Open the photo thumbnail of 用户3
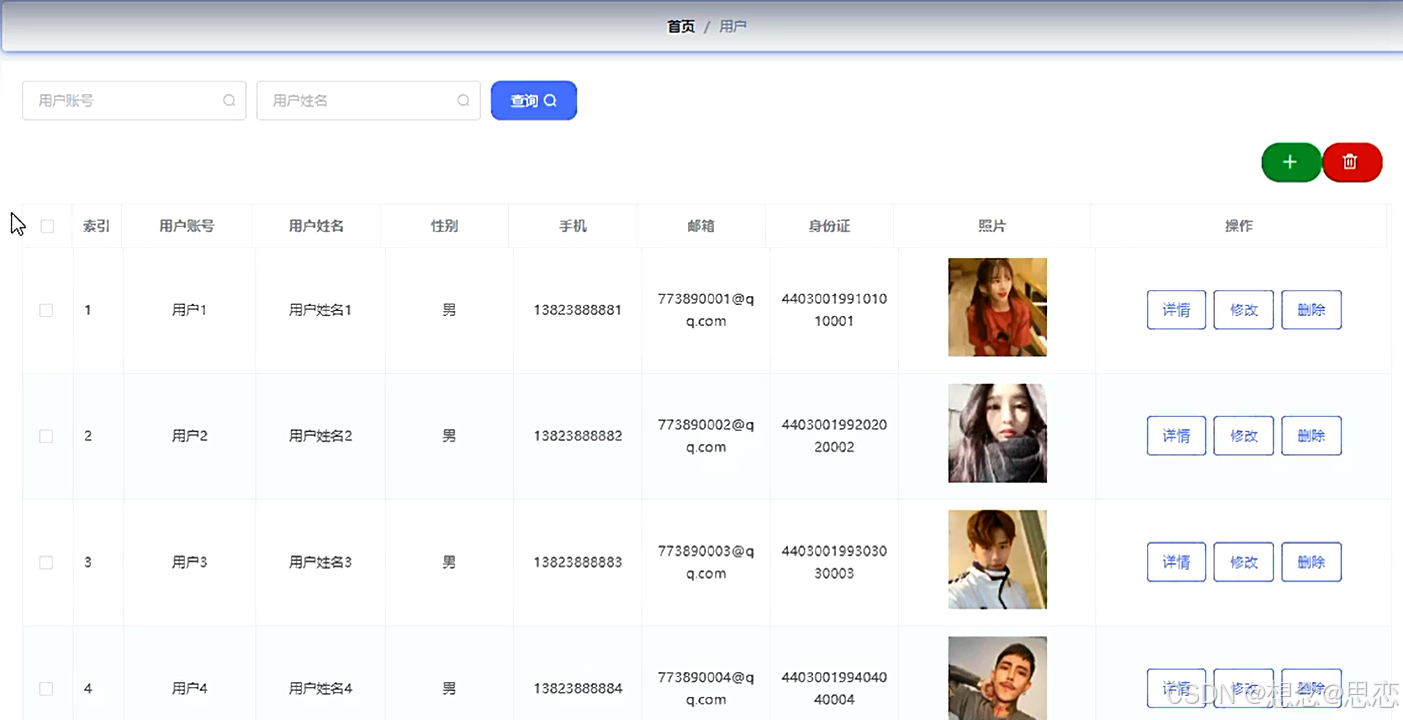Viewport: 1403px width, 720px height. (x=997, y=559)
